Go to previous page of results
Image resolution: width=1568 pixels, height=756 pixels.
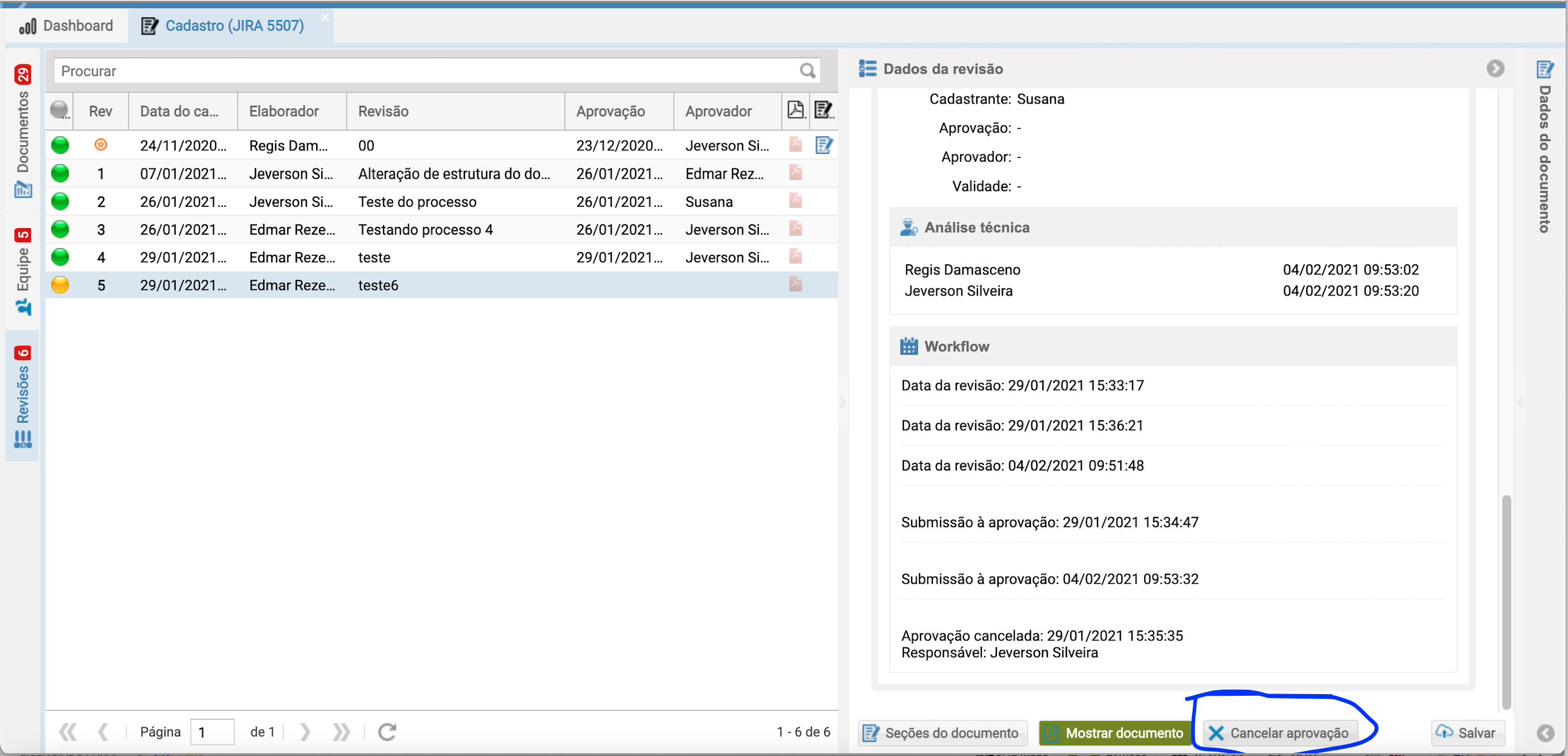[x=104, y=731]
